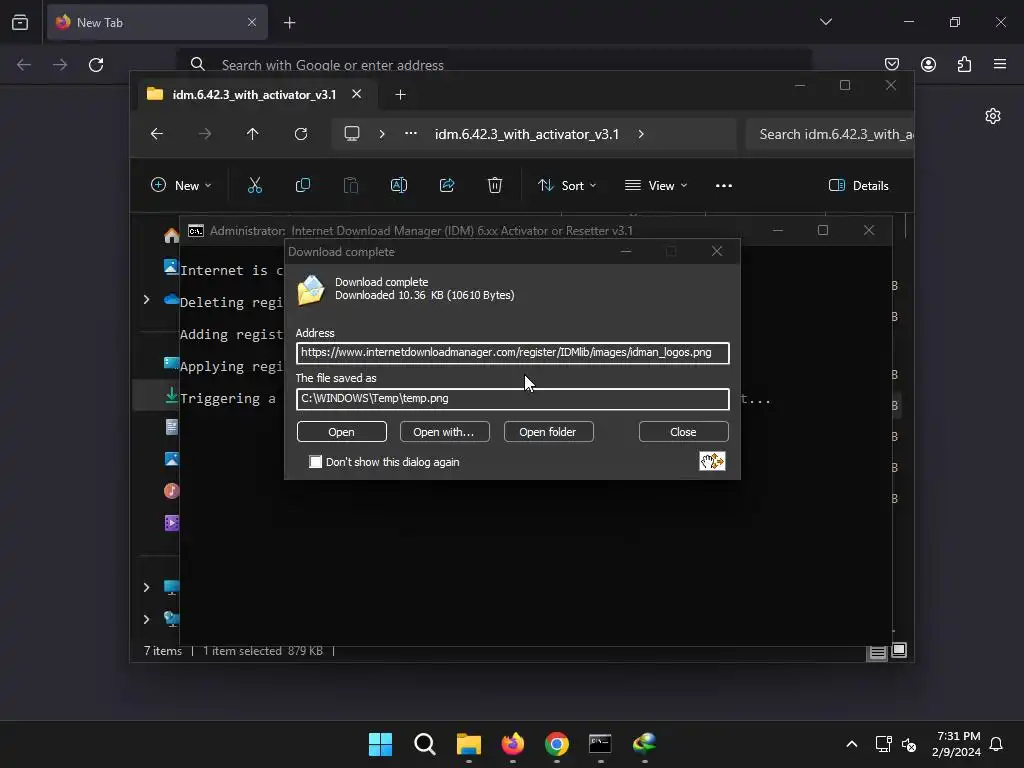Show hidden system tray icons
Image resolution: width=1024 pixels, height=768 pixels.
(x=852, y=744)
